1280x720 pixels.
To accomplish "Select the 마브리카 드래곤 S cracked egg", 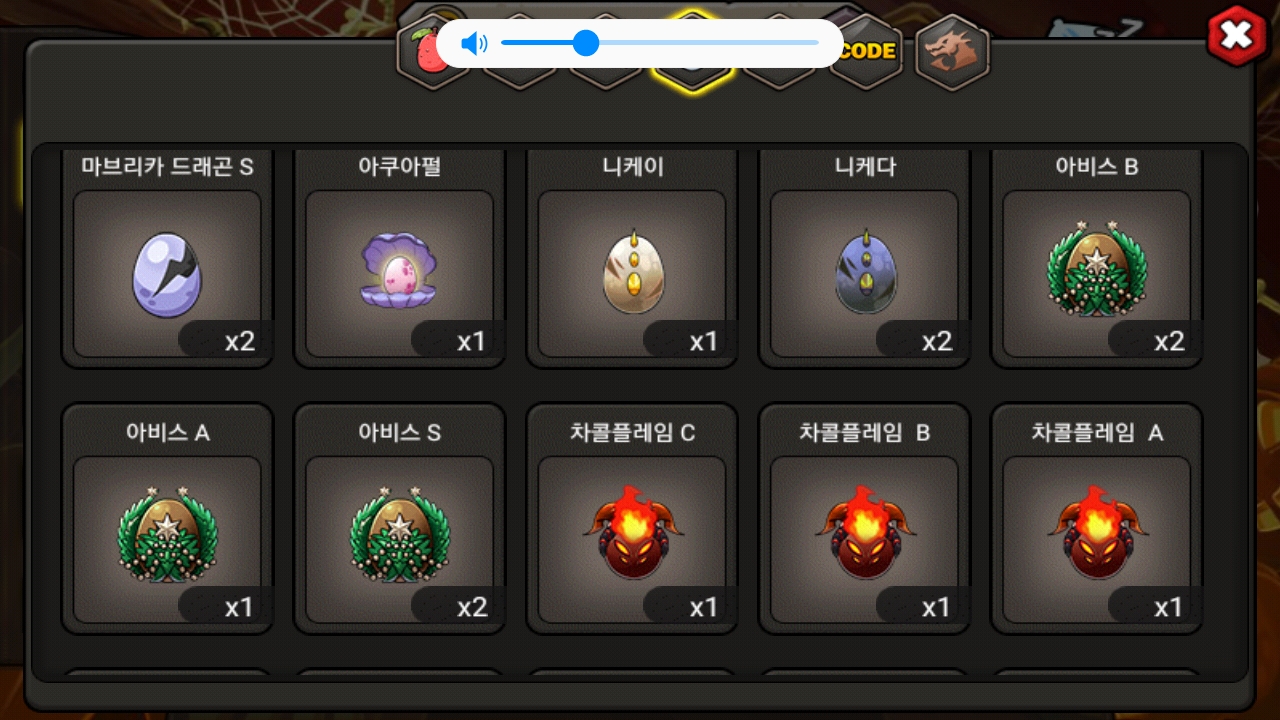I will 167,275.
